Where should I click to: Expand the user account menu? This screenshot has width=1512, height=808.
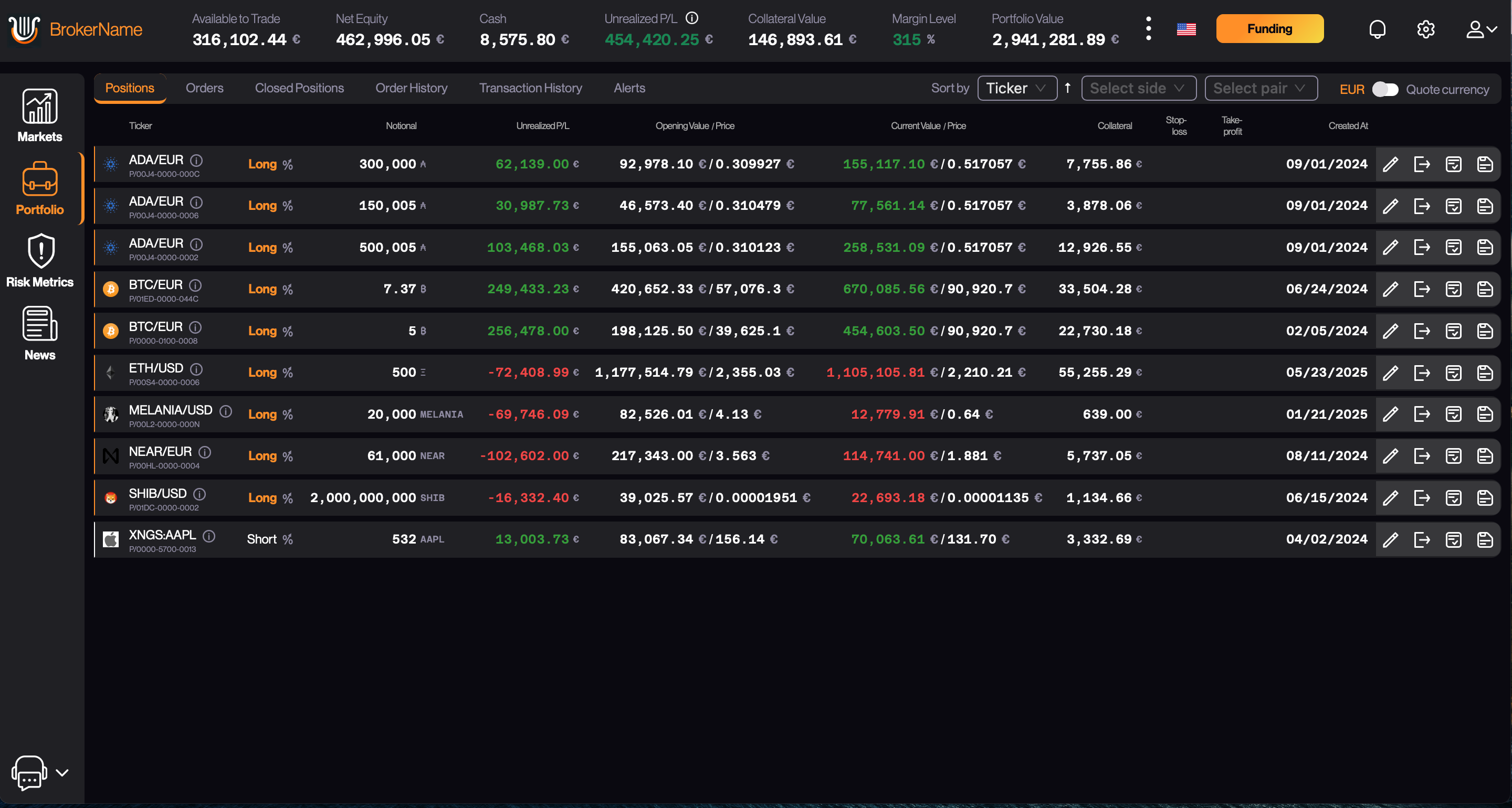pyautogui.click(x=1480, y=29)
